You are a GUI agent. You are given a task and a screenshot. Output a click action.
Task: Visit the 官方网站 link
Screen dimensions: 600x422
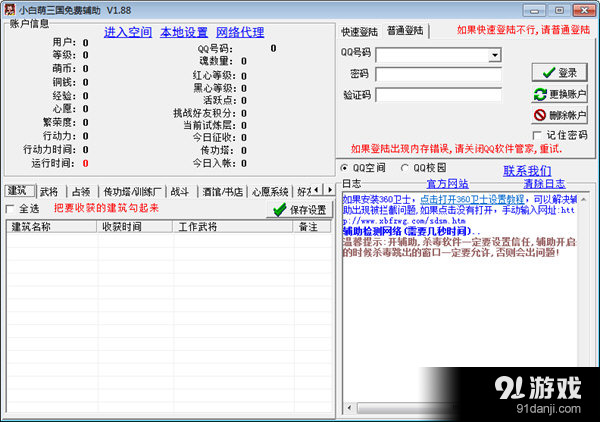(447, 184)
